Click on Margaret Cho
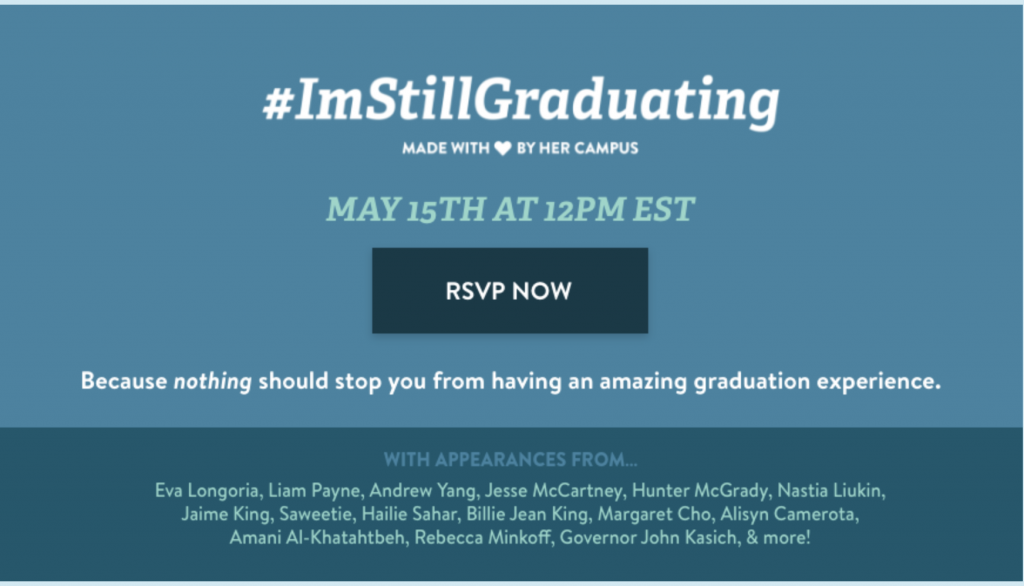Viewport: 1024px width, 586px height. point(656,514)
